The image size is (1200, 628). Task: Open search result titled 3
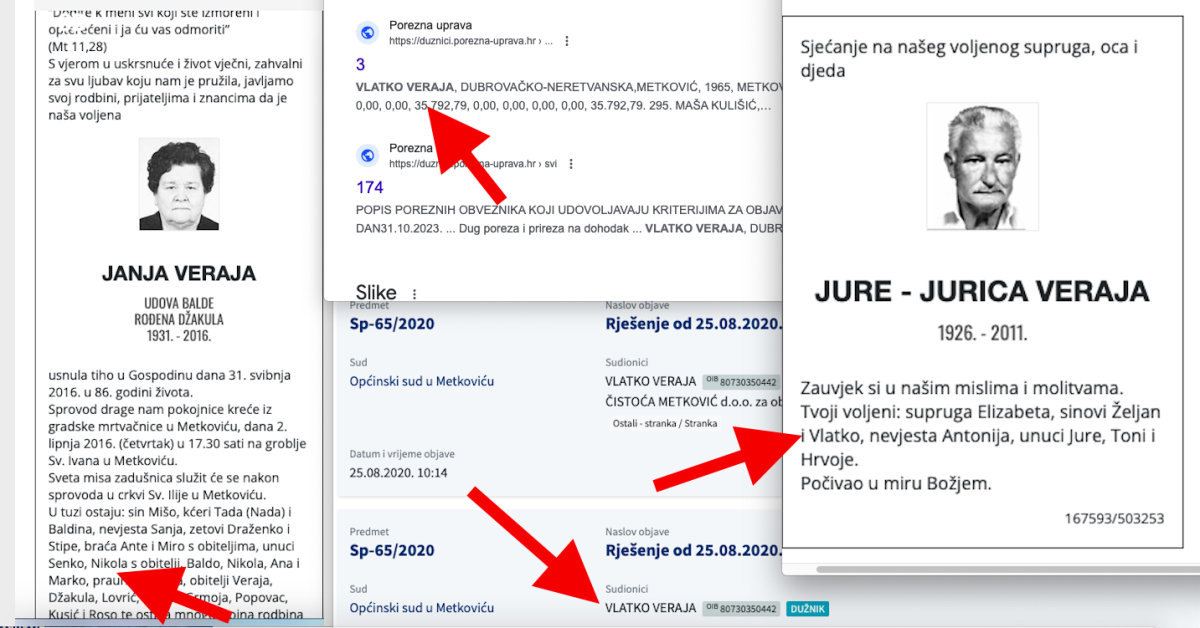click(360, 65)
